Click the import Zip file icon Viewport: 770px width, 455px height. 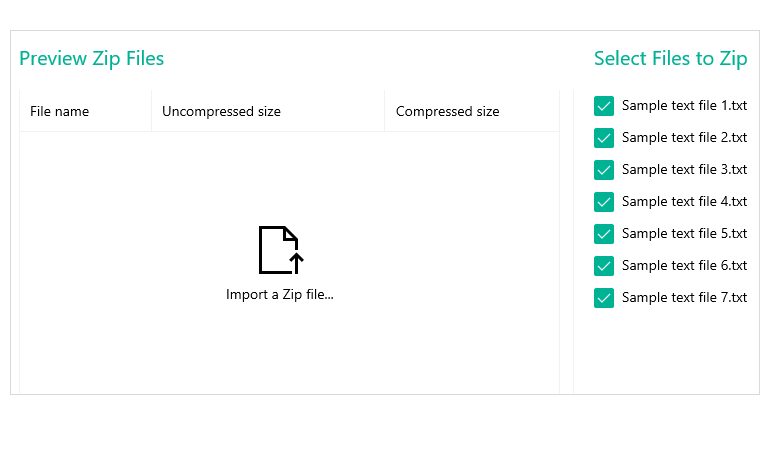tap(281, 250)
